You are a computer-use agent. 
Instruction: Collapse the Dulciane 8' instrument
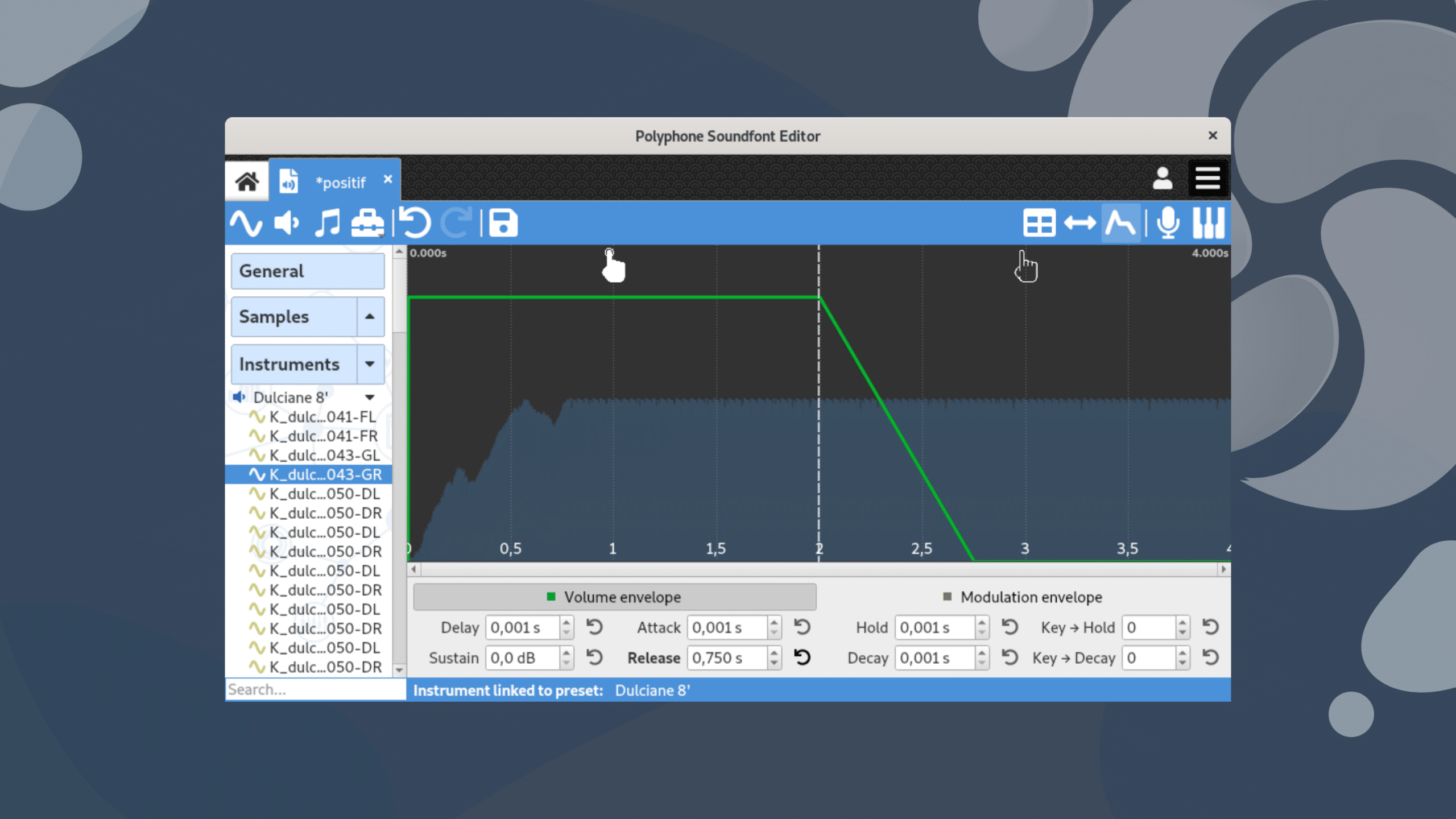tap(370, 398)
